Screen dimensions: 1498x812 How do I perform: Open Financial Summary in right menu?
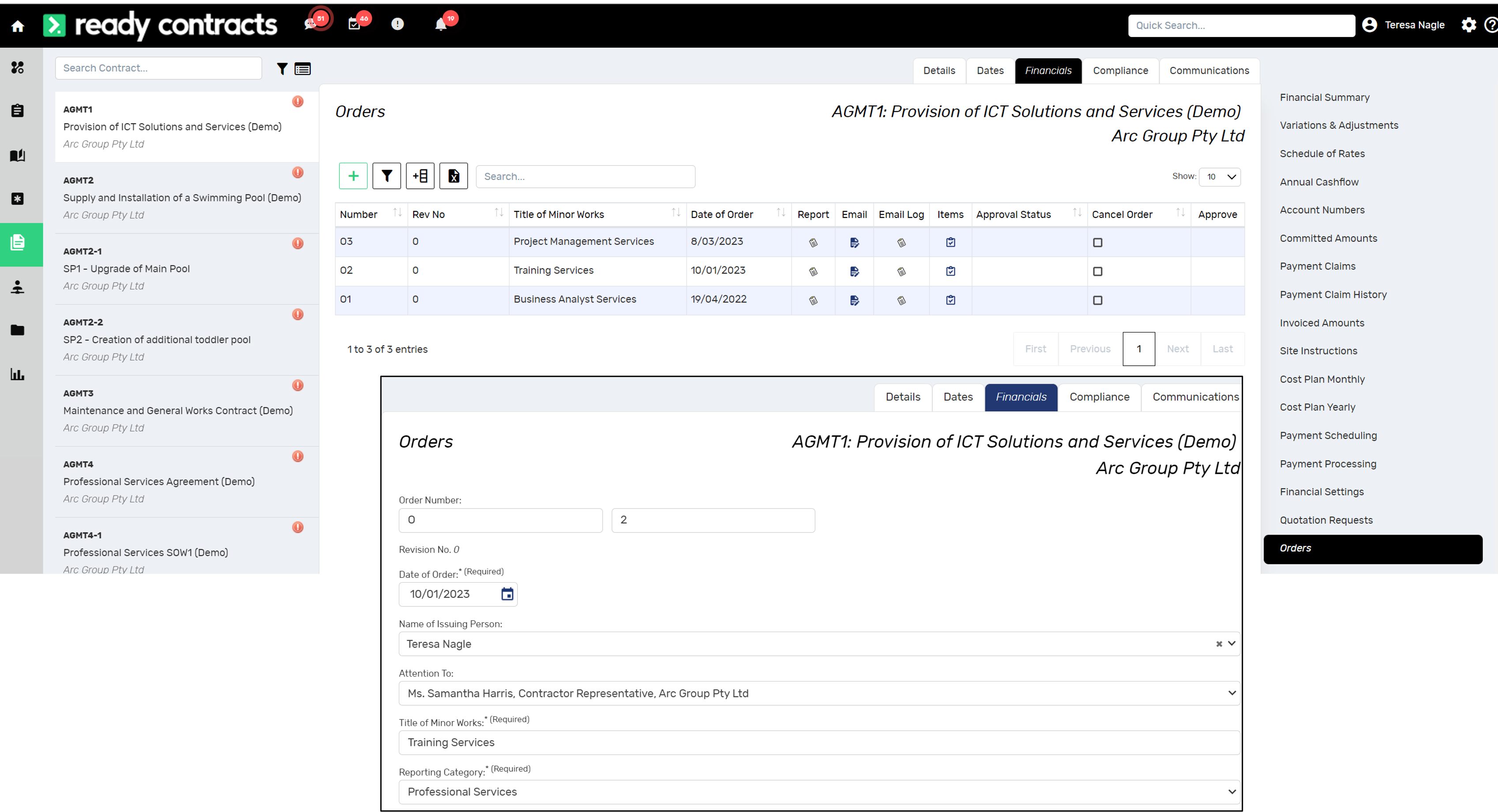tap(1324, 97)
